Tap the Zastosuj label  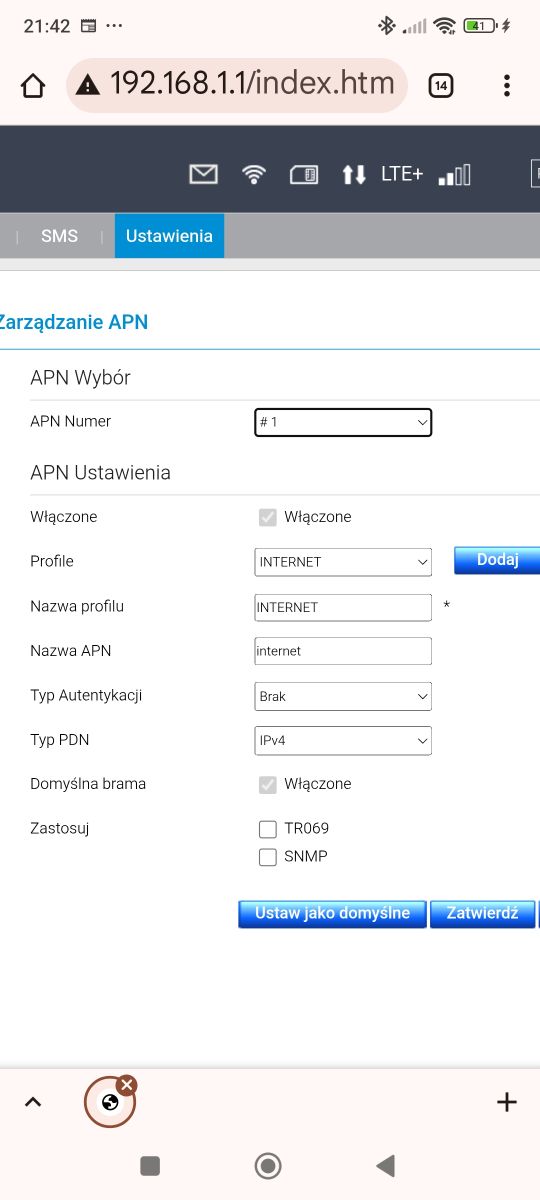[x=60, y=829]
